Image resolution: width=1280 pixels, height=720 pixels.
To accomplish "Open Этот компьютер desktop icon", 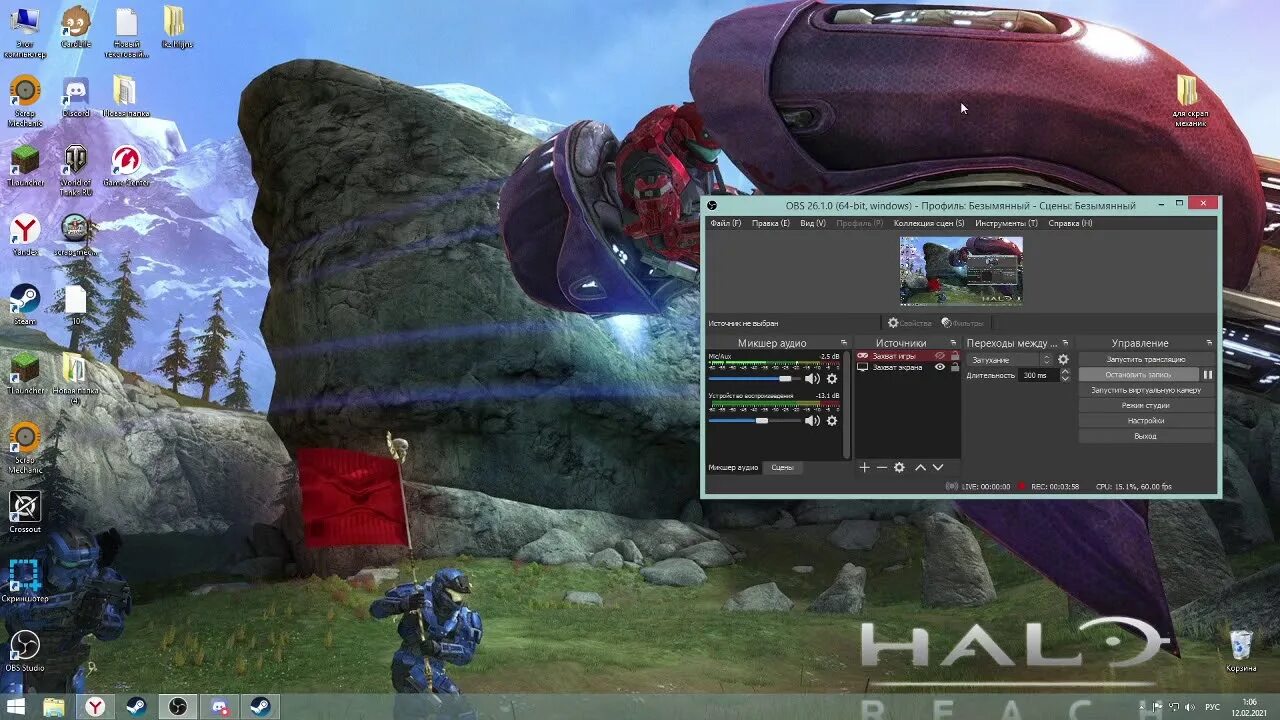I will coord(25,32).
